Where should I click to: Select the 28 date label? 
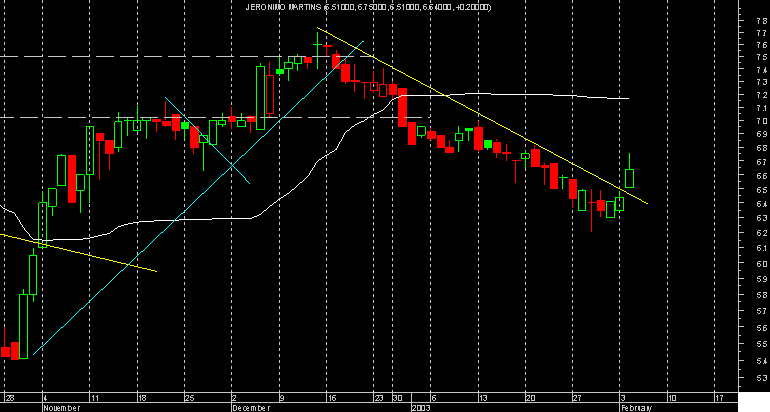click(10, 397)
